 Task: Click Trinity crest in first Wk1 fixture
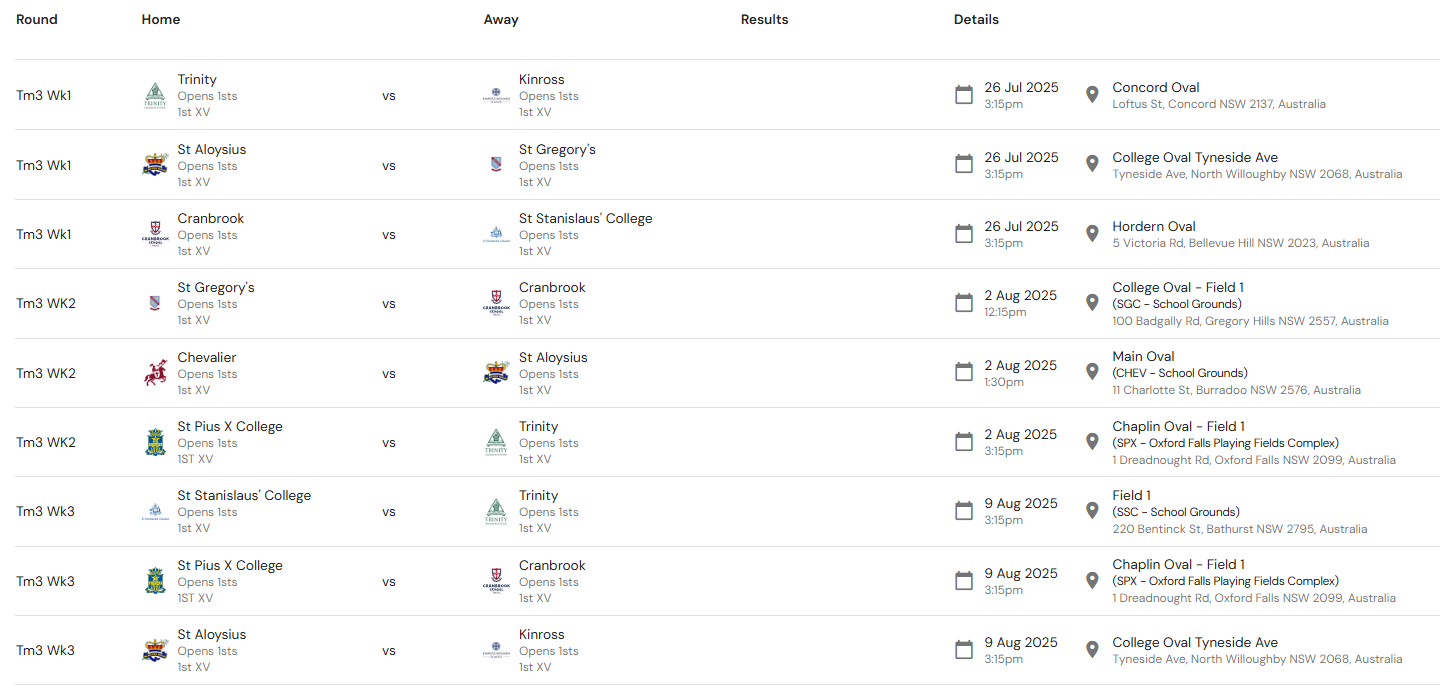pos(155,96)
